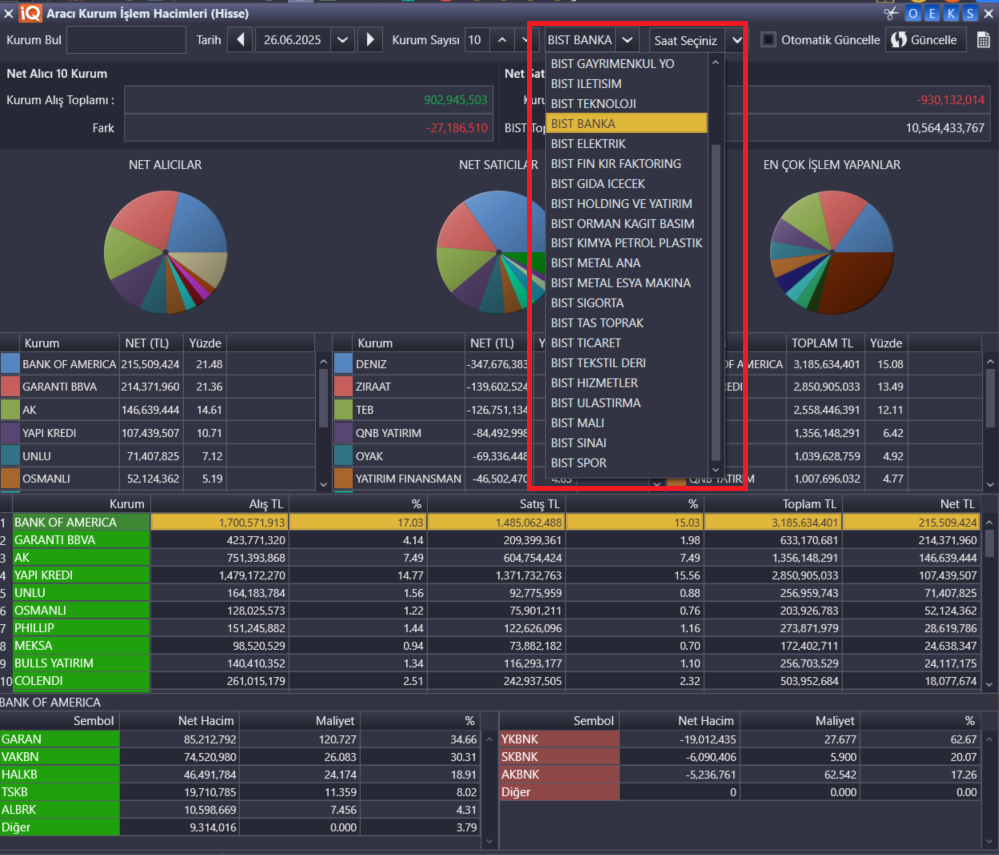
Task: Choose BIST TEKNOLOJI in the dropdown list
Action: point(626,103)
